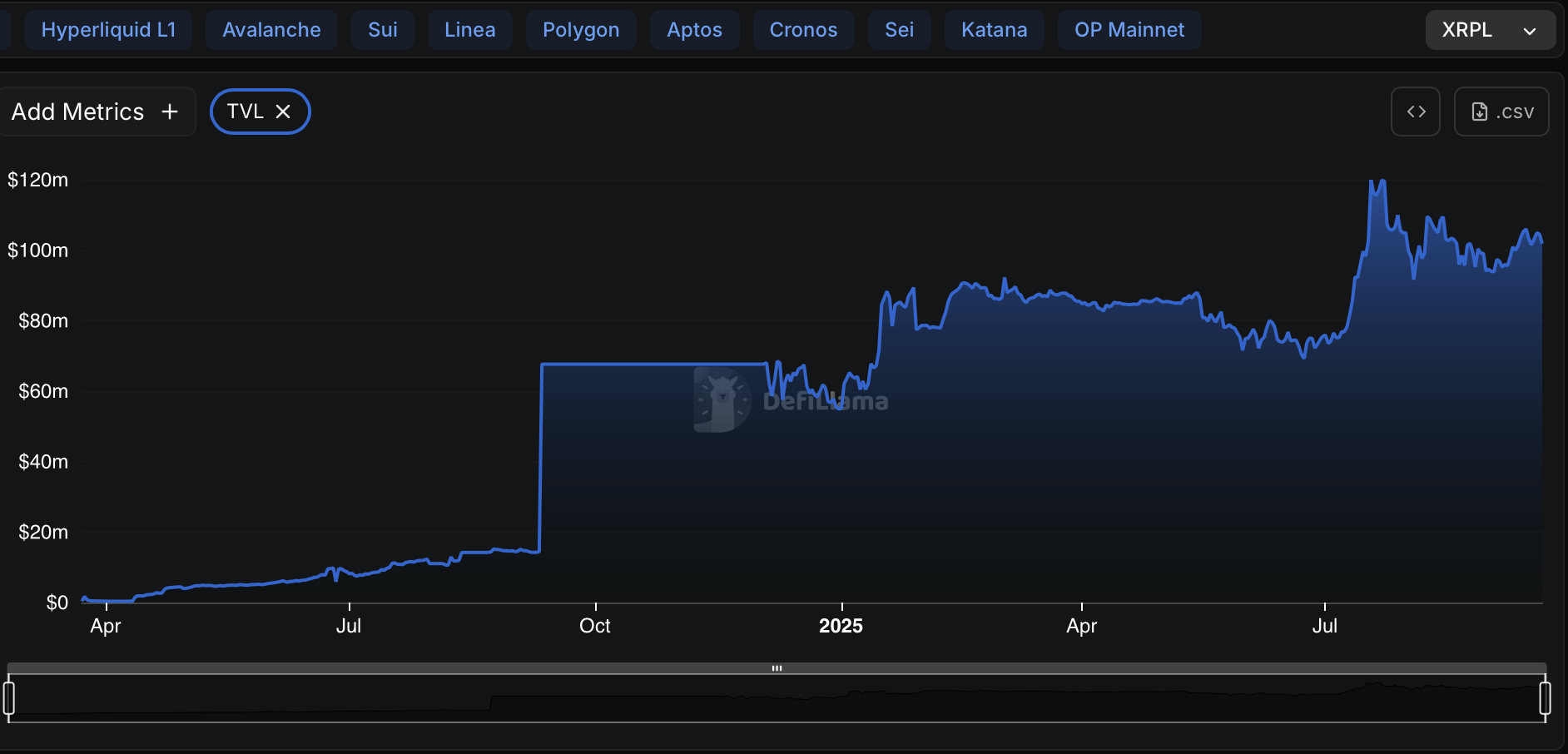This screenshot has height=754, width=1568.
Task: Switch to the Linea chain
Action: pyautogui.click(x=470, y=30)
